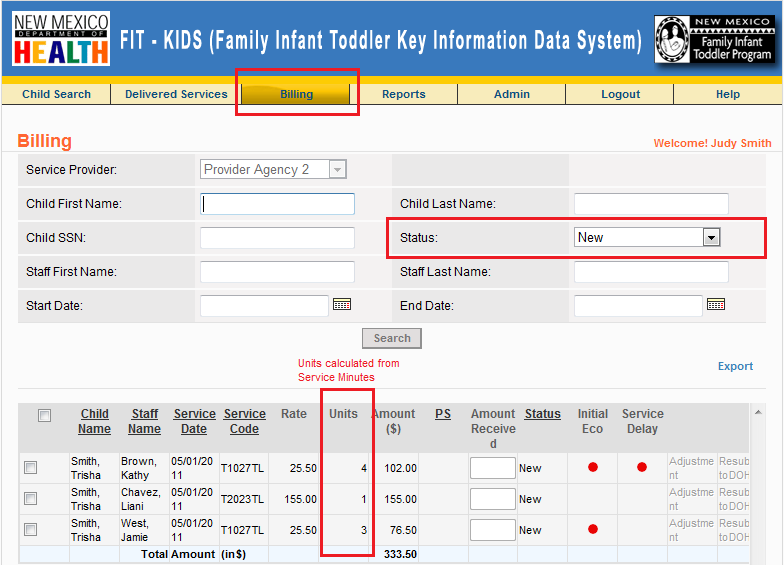Sort by Service Date column header

pyautogui.click(x=194, y=421)
